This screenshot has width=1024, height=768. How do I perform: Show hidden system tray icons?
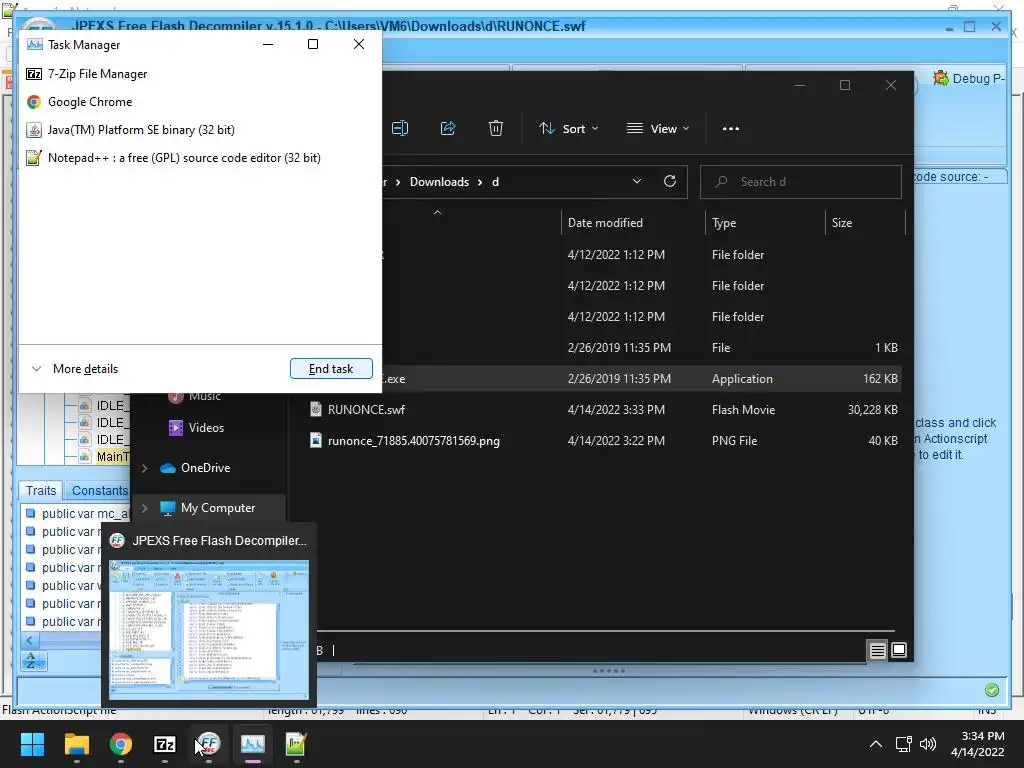pyautogui.click(x=876, y=744)
